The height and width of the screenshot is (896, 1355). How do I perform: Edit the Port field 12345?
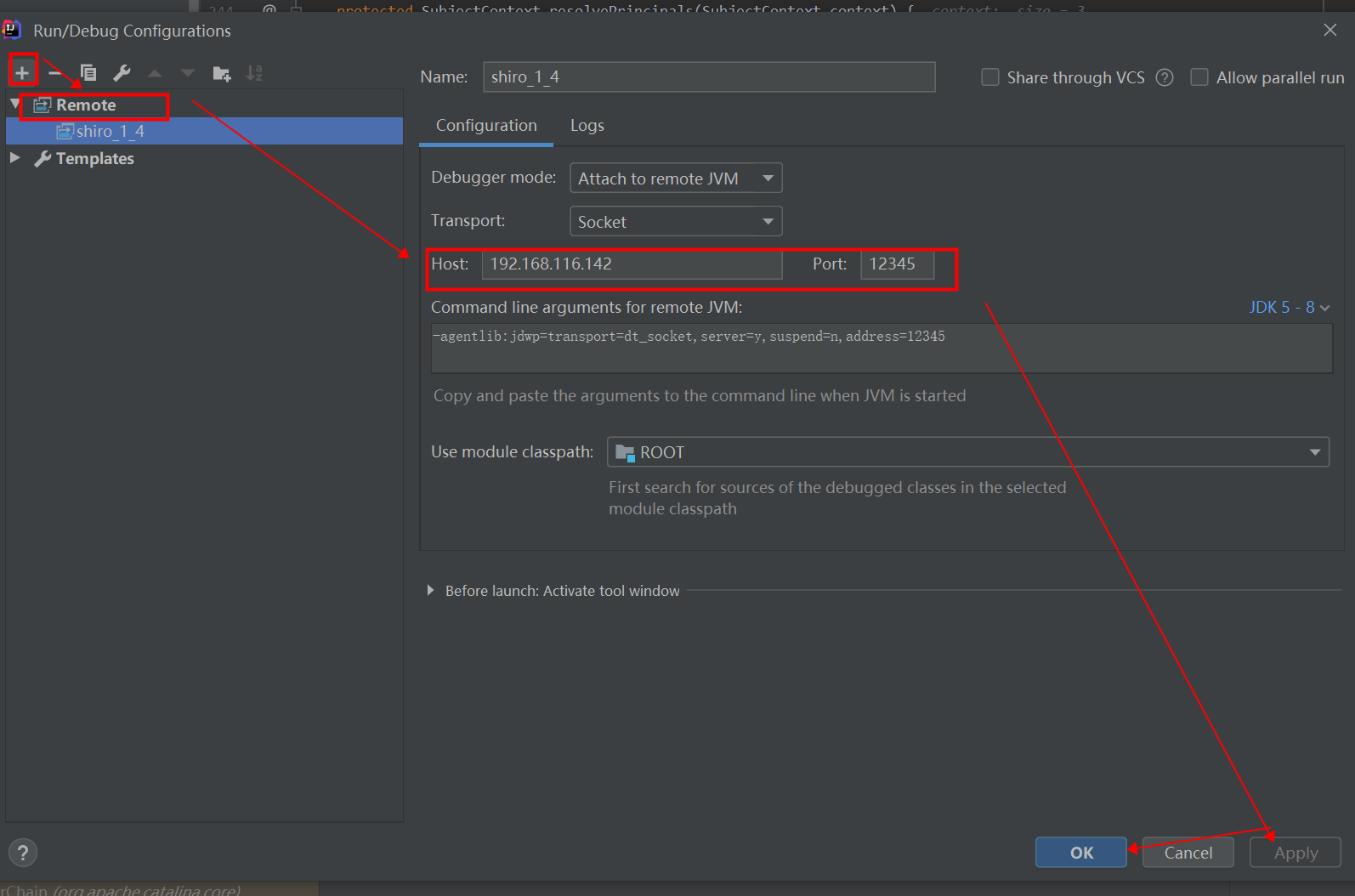(898, 264)
